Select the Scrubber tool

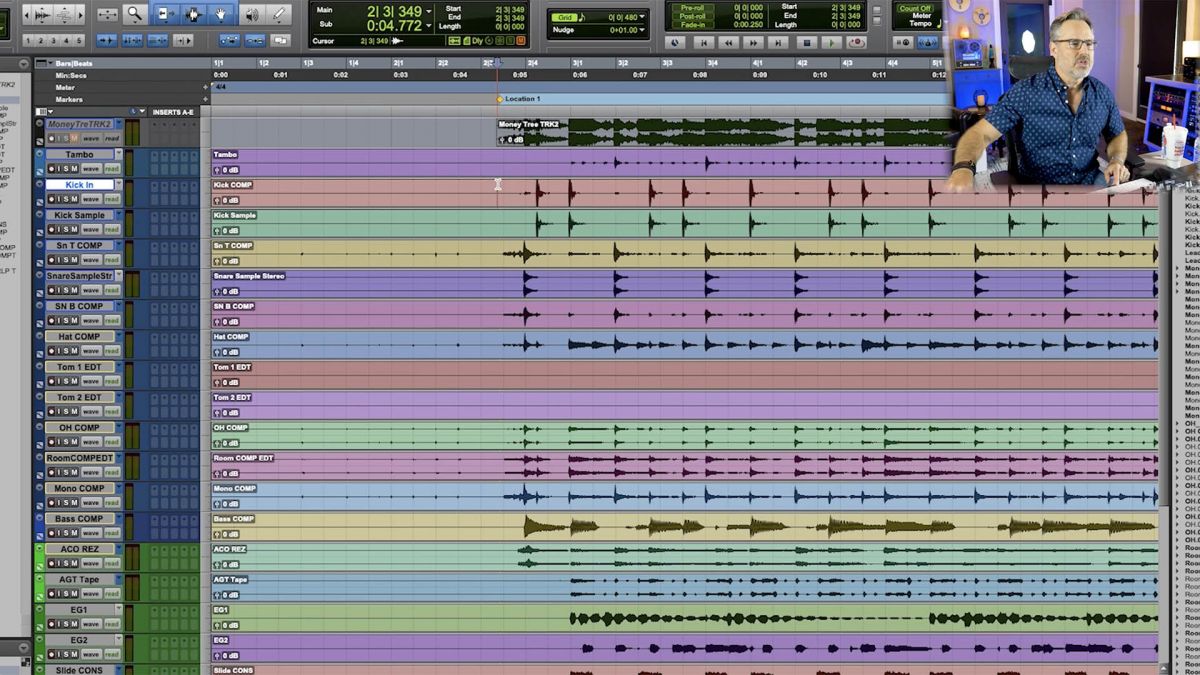point(250,13)
